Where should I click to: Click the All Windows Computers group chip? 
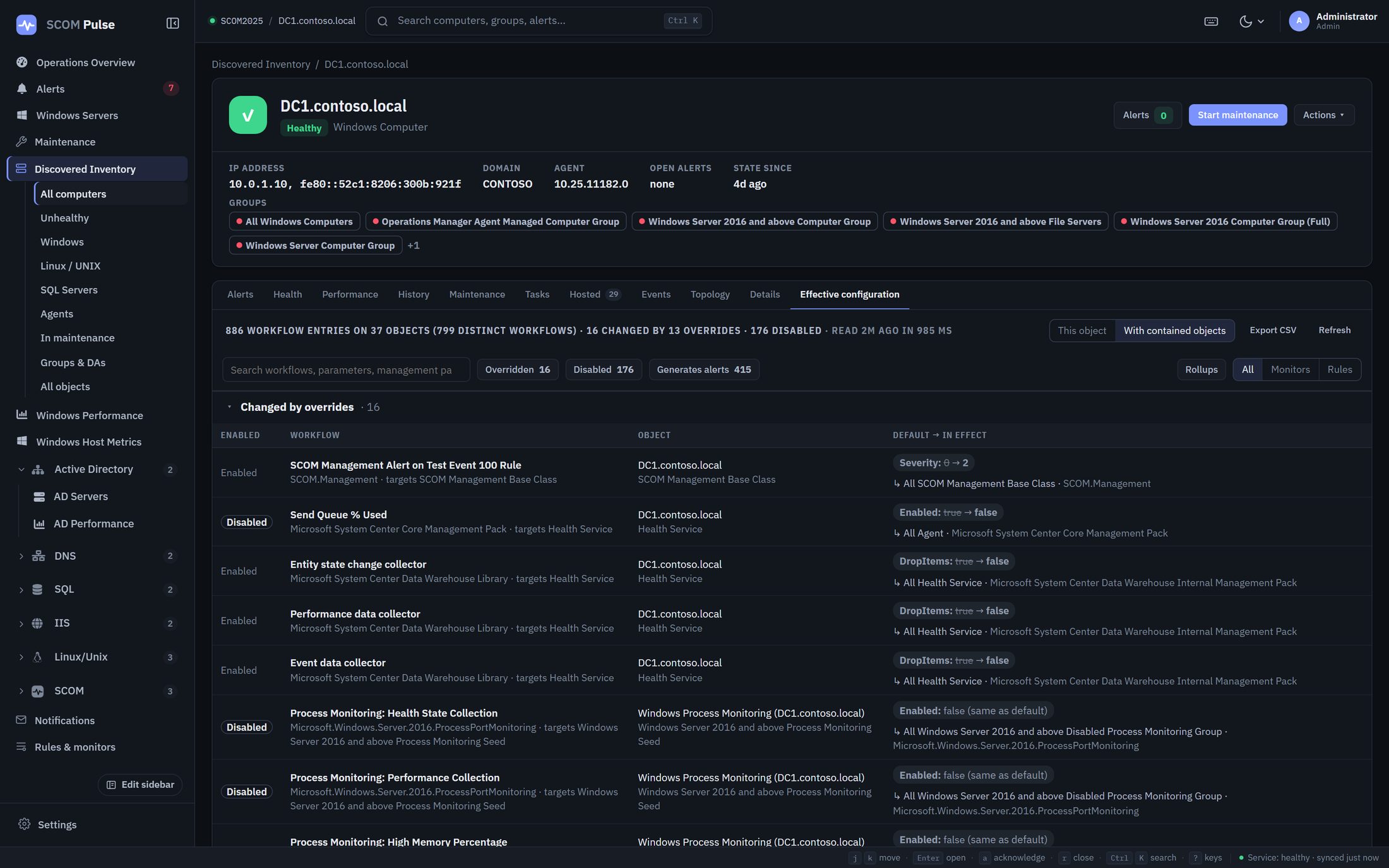pyautogui.click(x=295, y=221)
